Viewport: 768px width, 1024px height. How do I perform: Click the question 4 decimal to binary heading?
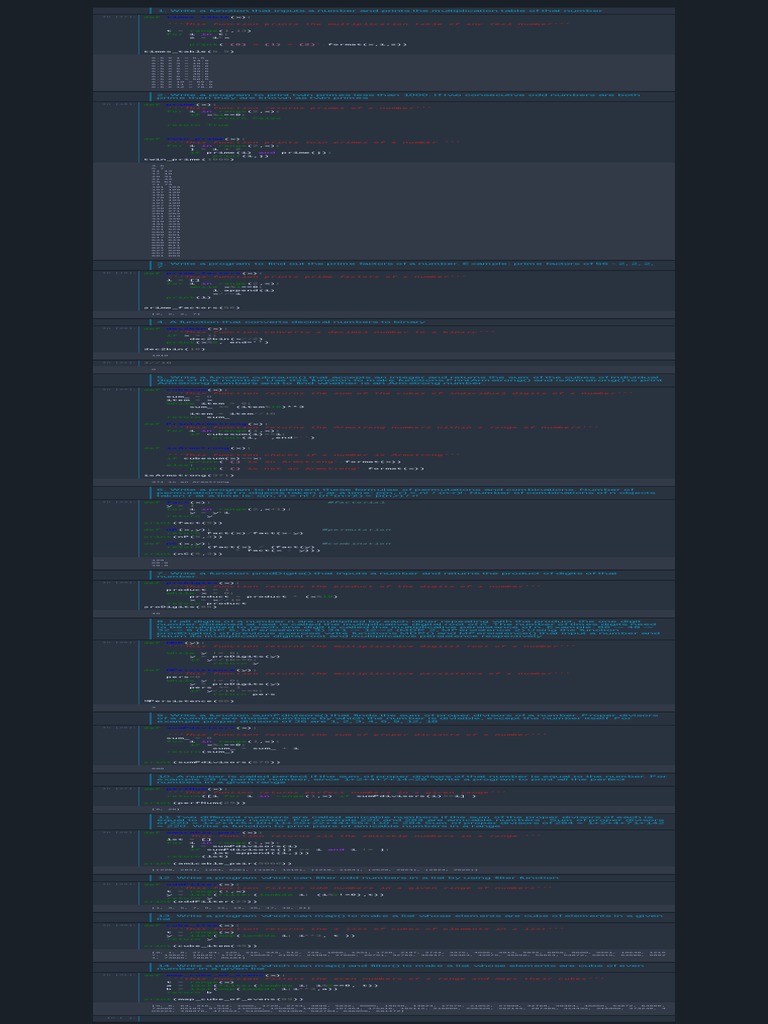click(x=291, y=321)
